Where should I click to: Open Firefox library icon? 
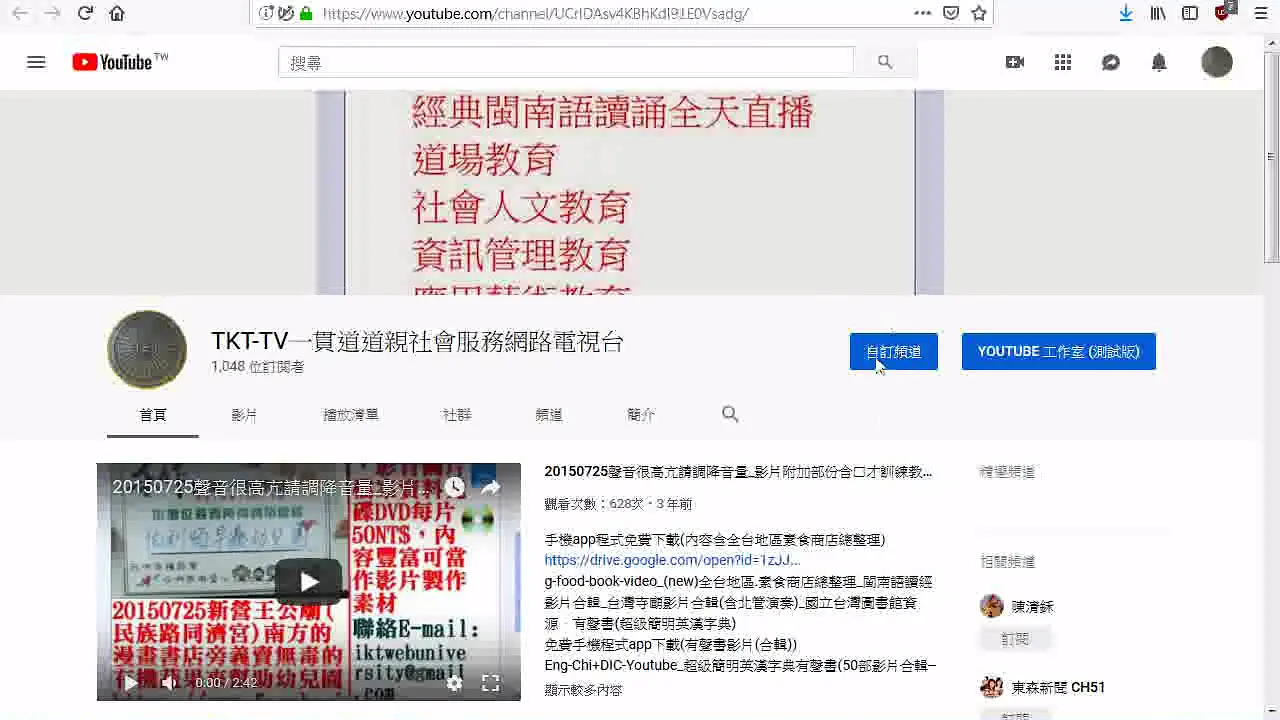click(1158, 13)
